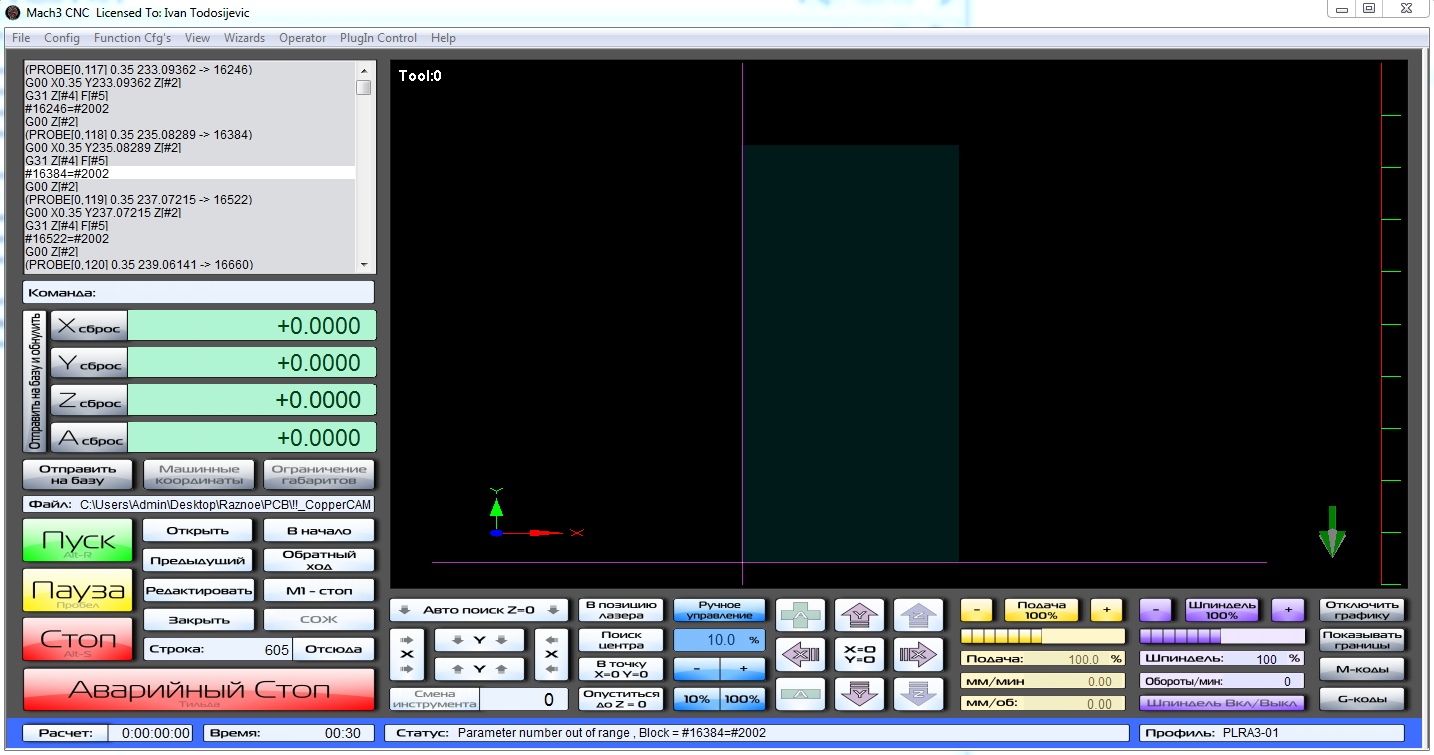Toggle Показывать границы boundaries
Viewport: 1434px width, 755px height.
tap(1362, 640)
